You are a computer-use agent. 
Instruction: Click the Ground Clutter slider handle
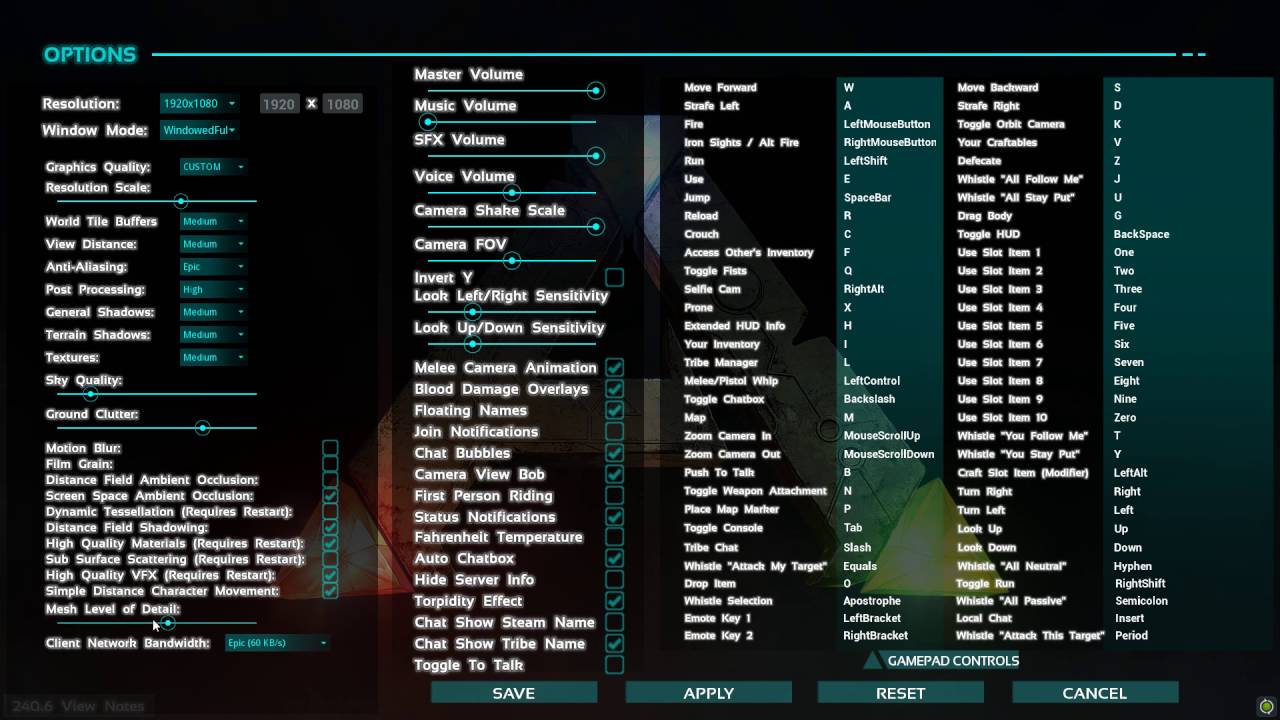click(x=202, y=428)
